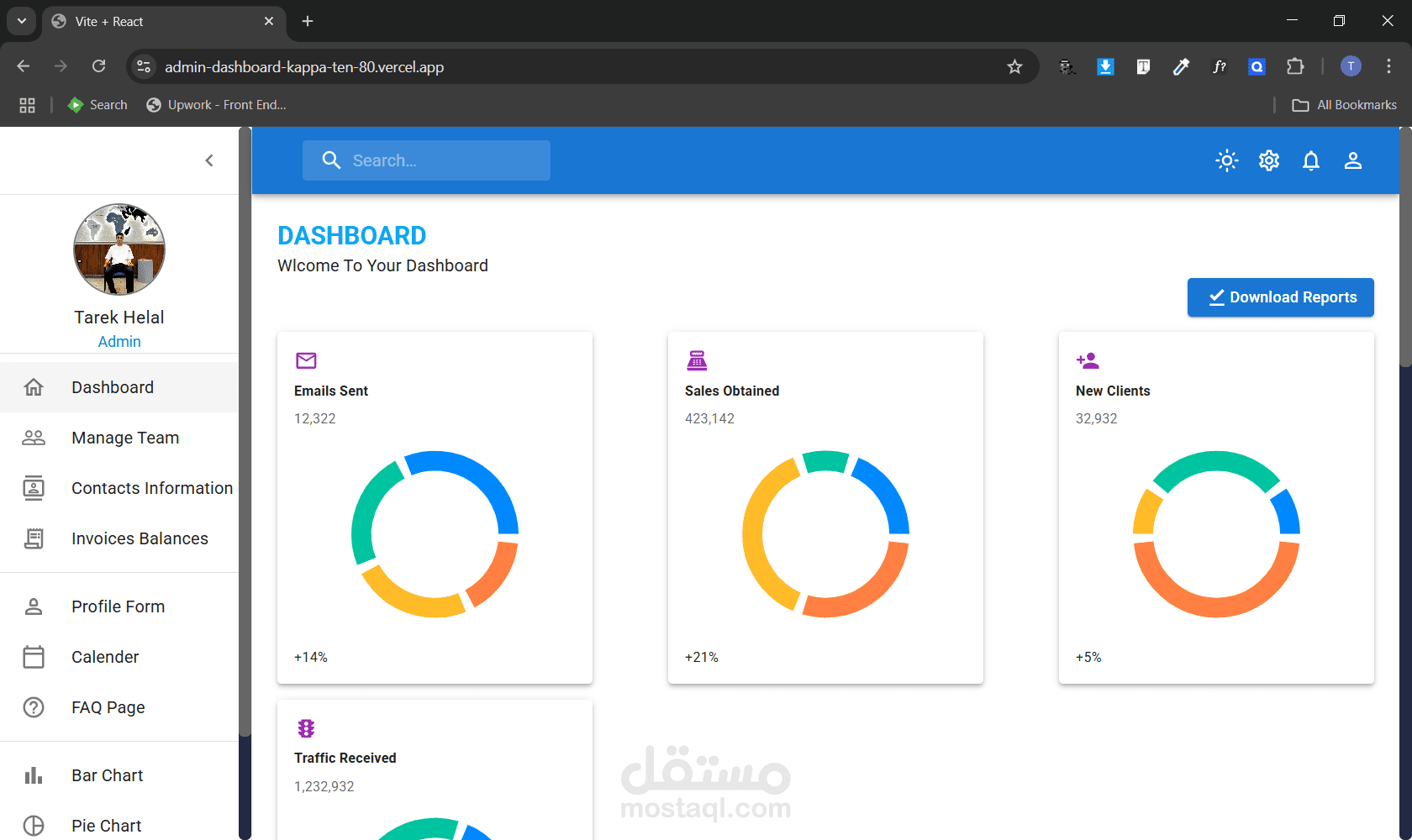Viewport: 1412px width, 840px height.
Task: Click the Sales Obtained register icon
Action: click(697, 360)
